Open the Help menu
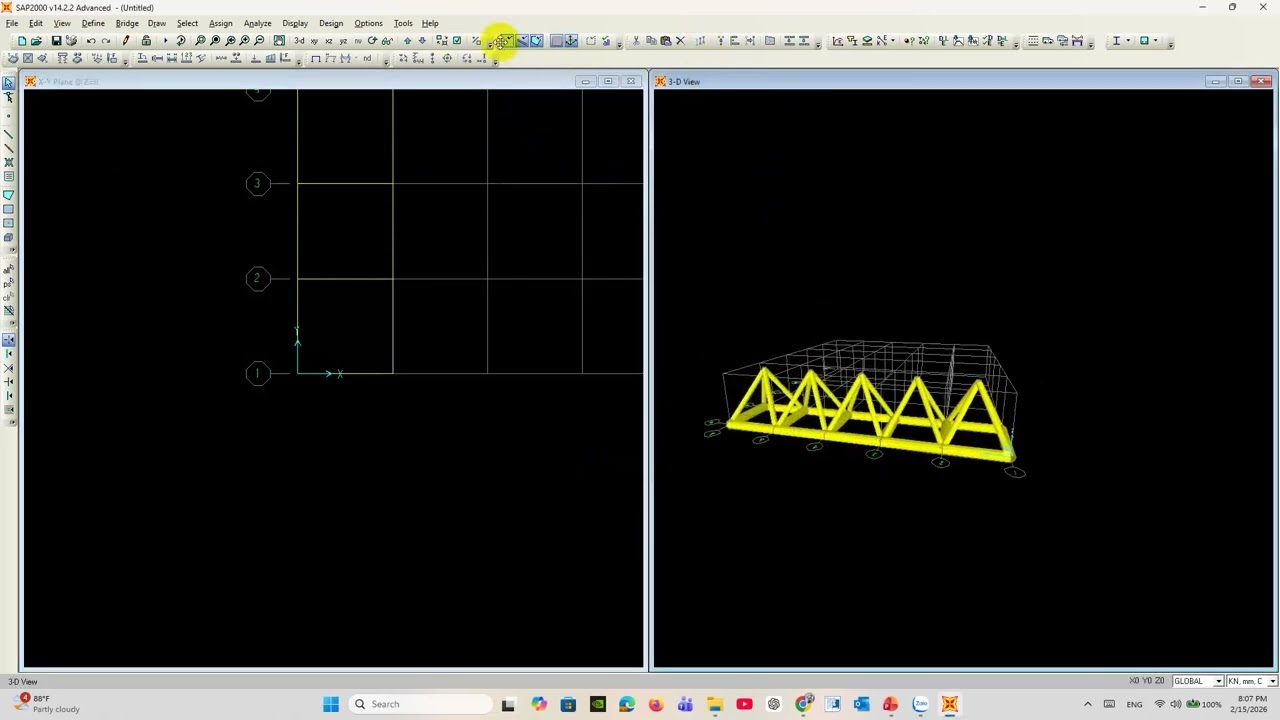The image size is (1280, 720). tap(430, 23)
